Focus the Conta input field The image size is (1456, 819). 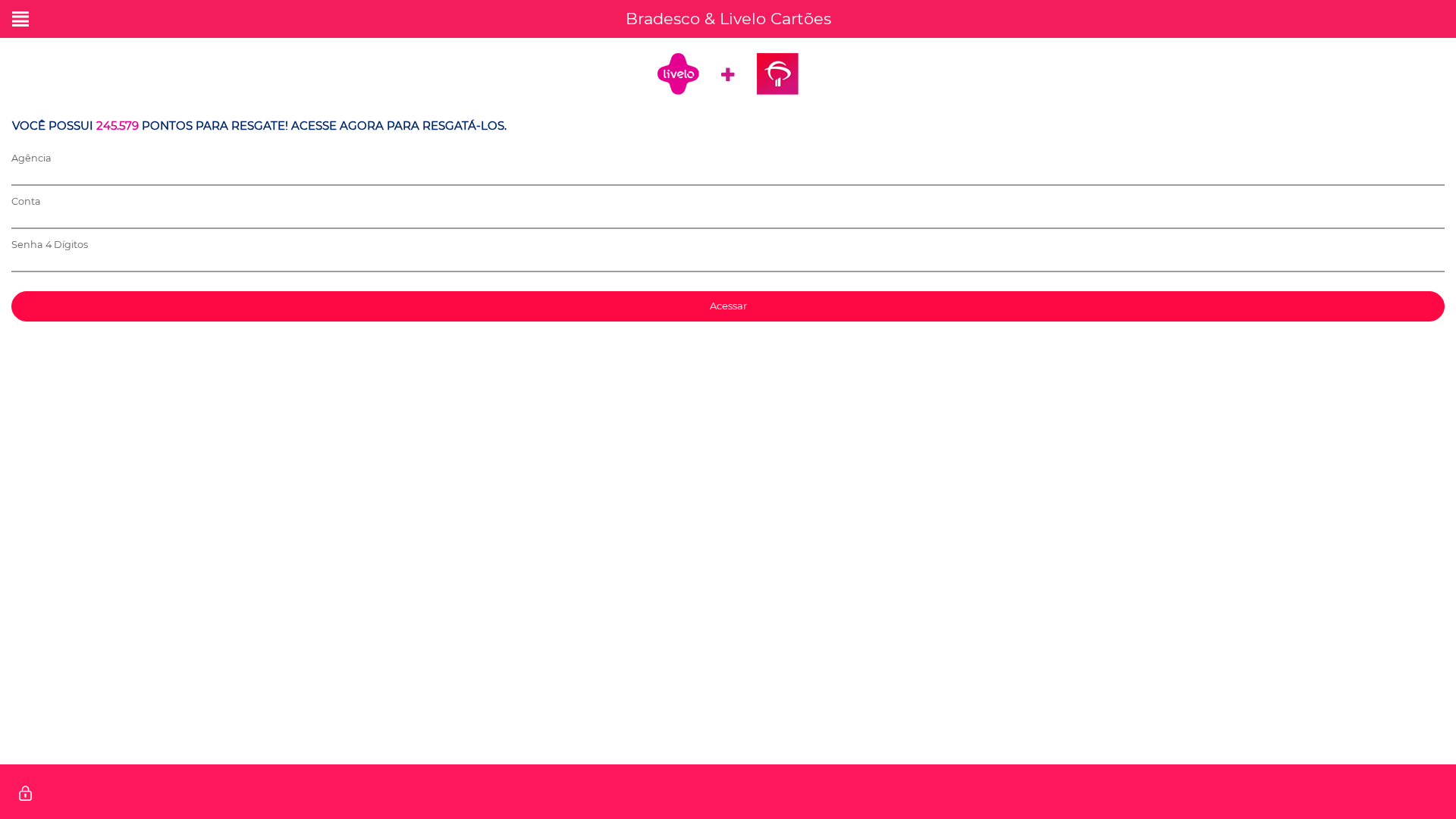click(x=728, y=219)
